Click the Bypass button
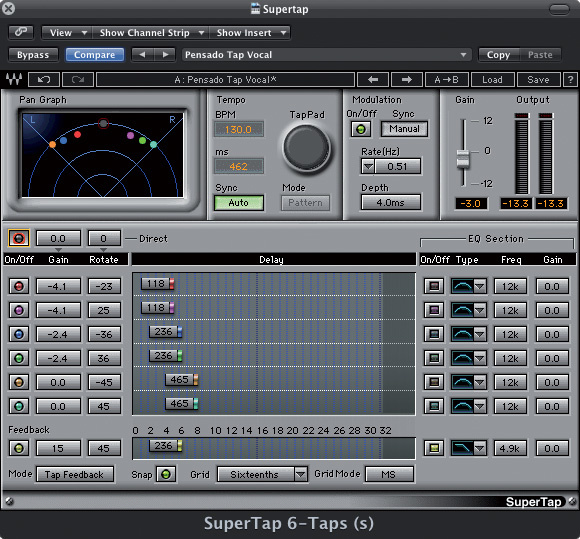The width and height of the screenshot is (580, 539). coord(33,55)
